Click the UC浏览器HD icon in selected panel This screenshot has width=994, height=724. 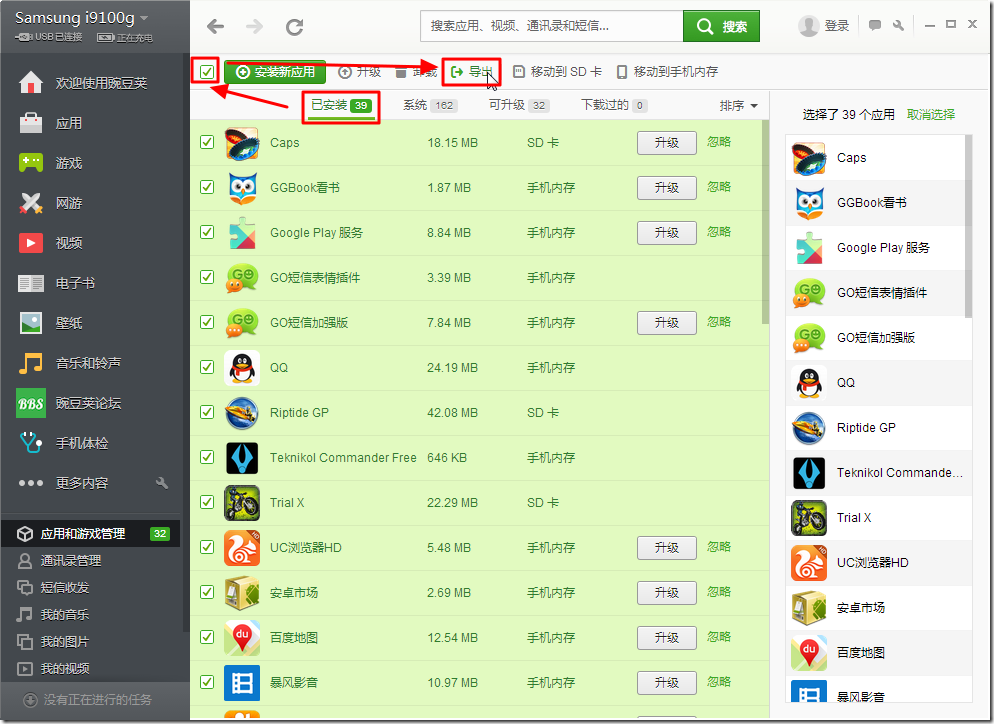coord(809,563)
